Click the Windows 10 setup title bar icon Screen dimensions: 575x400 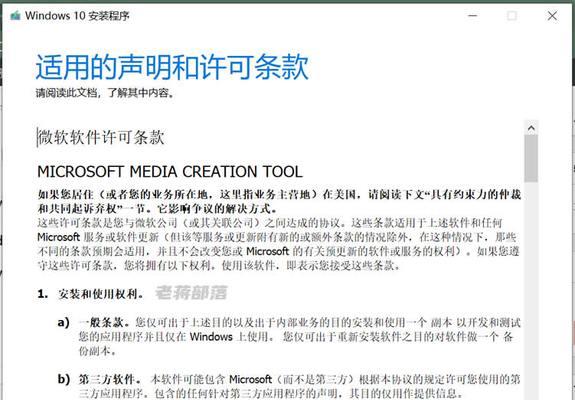coord(15,16)
